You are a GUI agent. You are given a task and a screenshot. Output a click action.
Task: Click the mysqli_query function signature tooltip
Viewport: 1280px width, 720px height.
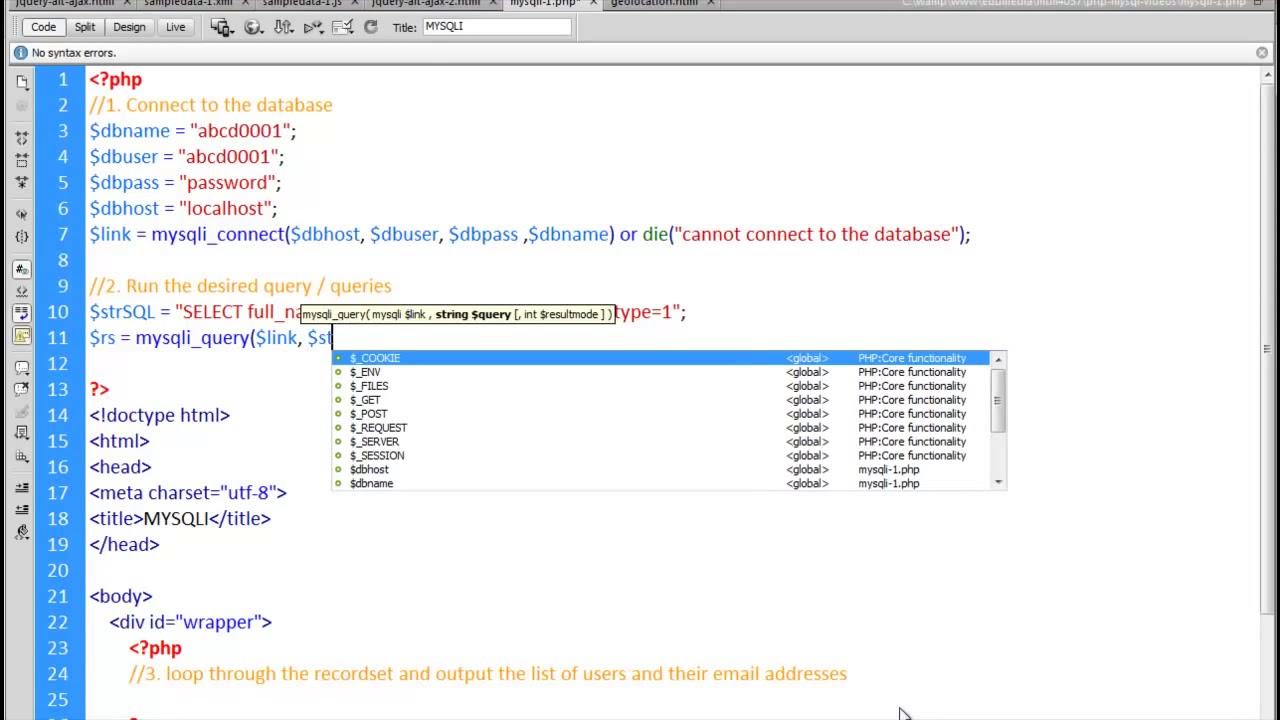pos(457,314)
